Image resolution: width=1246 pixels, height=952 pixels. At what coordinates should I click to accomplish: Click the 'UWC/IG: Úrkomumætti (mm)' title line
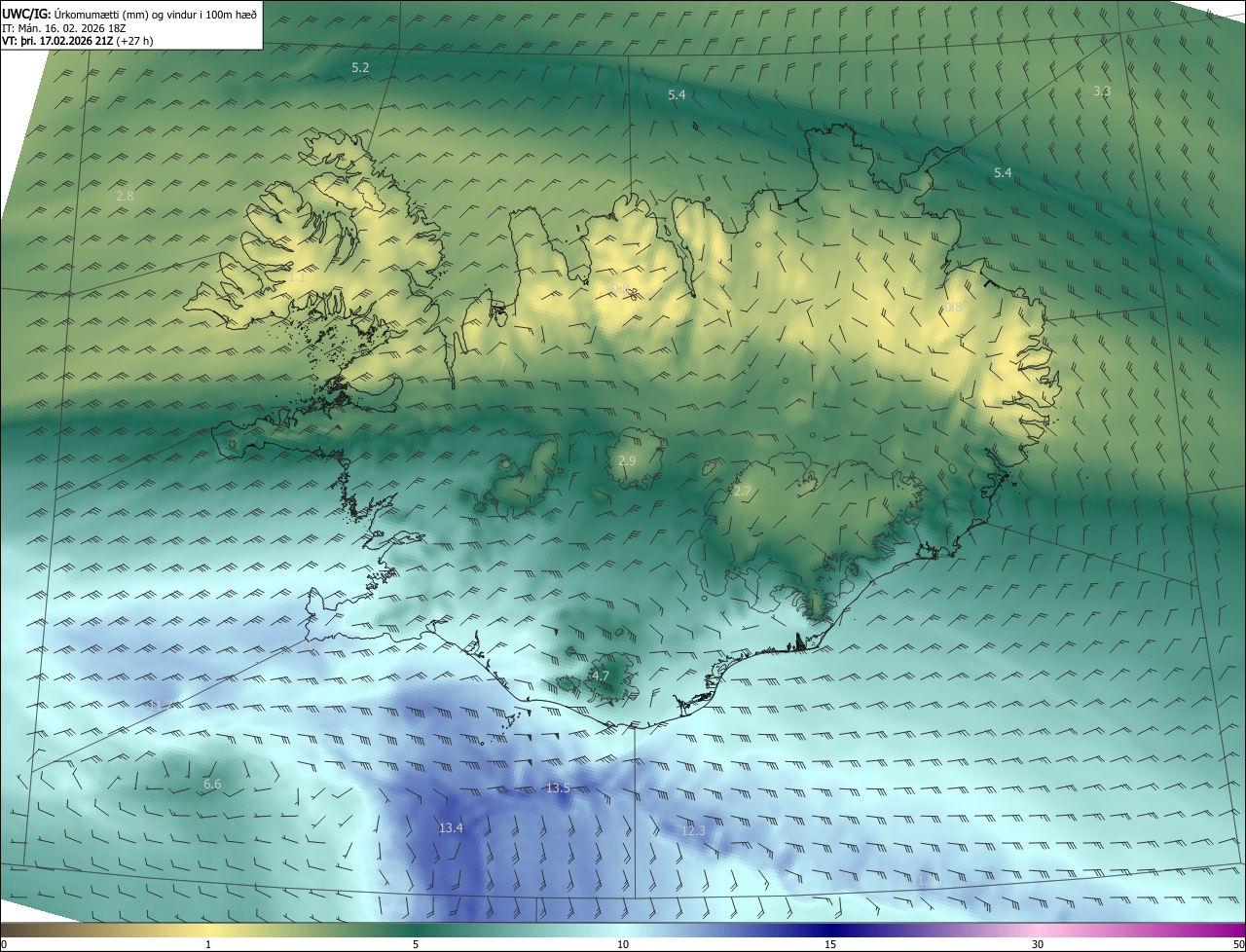[129, 15]
